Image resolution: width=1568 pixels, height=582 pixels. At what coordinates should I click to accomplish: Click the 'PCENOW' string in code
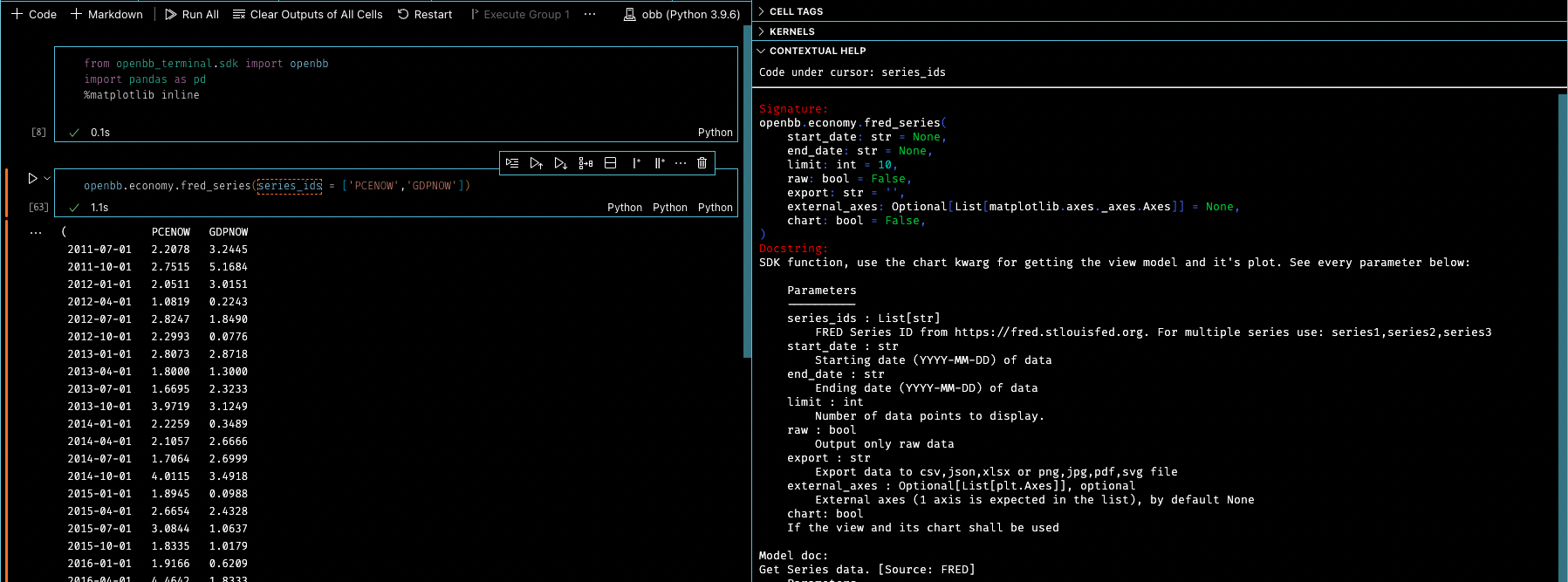tap(374, 186)
